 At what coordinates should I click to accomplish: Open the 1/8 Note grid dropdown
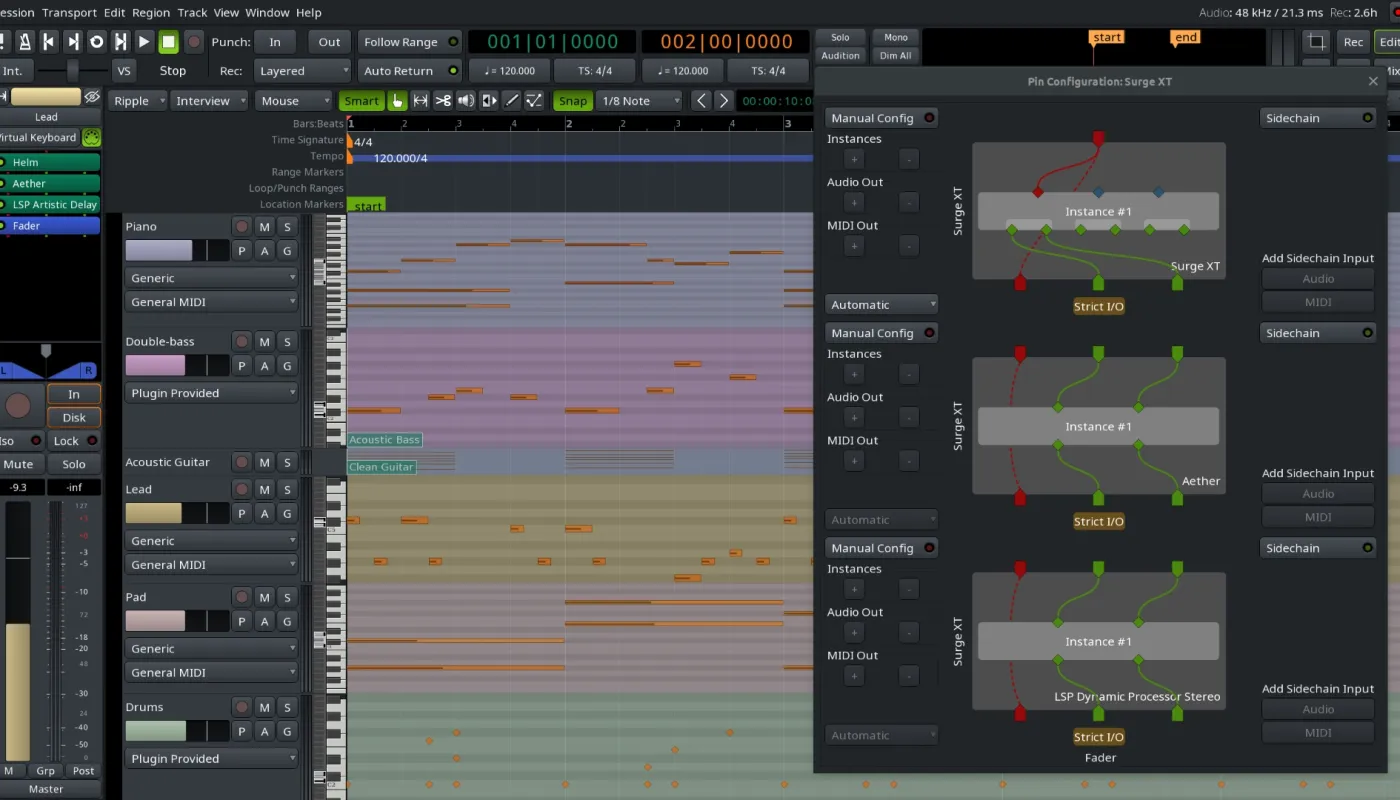pos(639,101)
